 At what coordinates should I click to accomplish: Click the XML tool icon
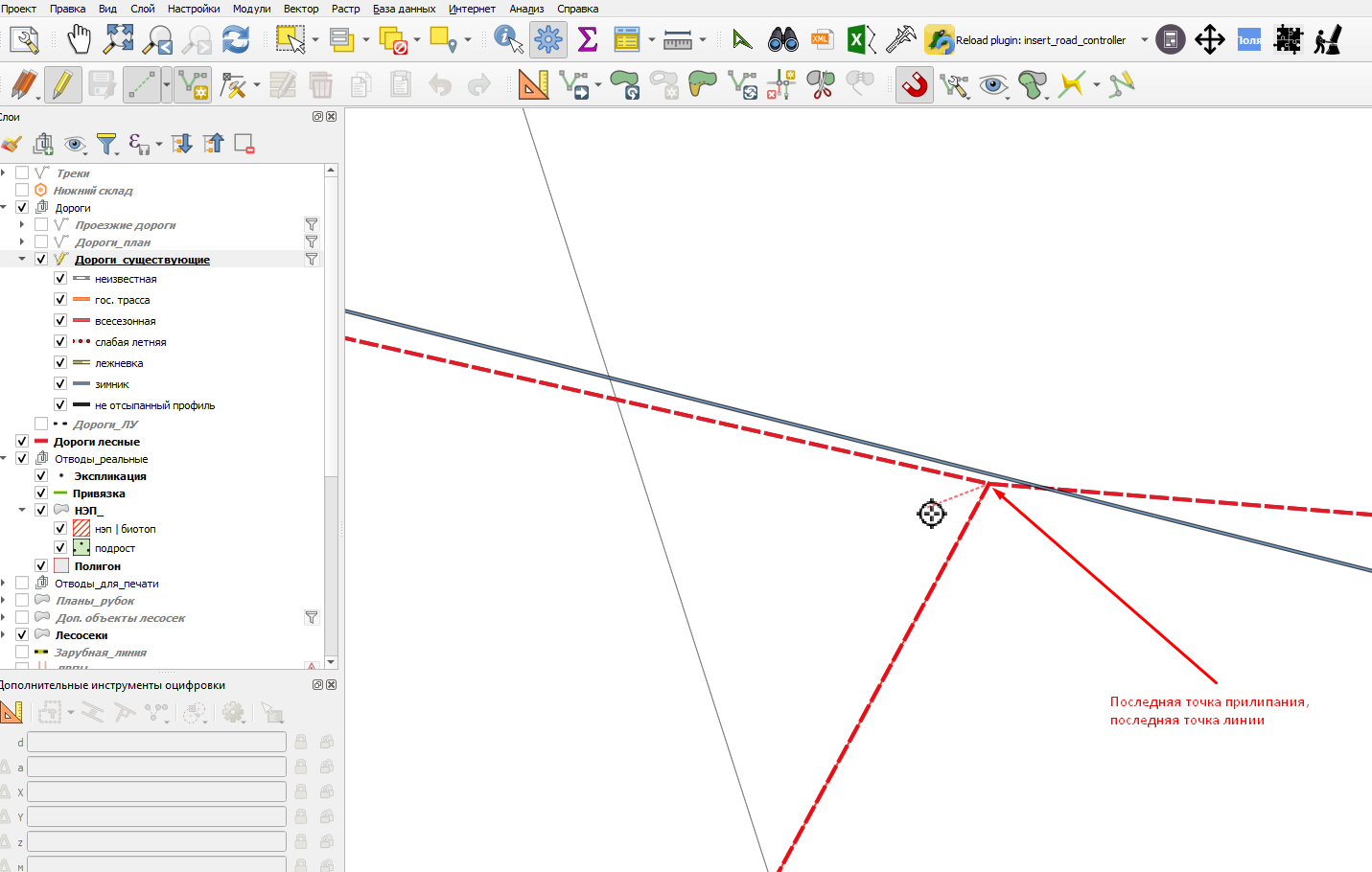point(822,39)
